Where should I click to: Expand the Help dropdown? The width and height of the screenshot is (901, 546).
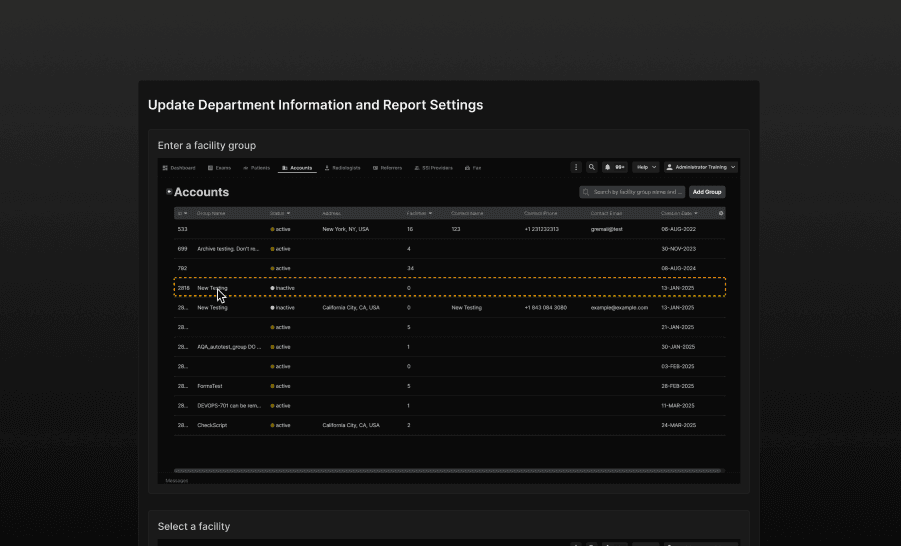(645, 167)
